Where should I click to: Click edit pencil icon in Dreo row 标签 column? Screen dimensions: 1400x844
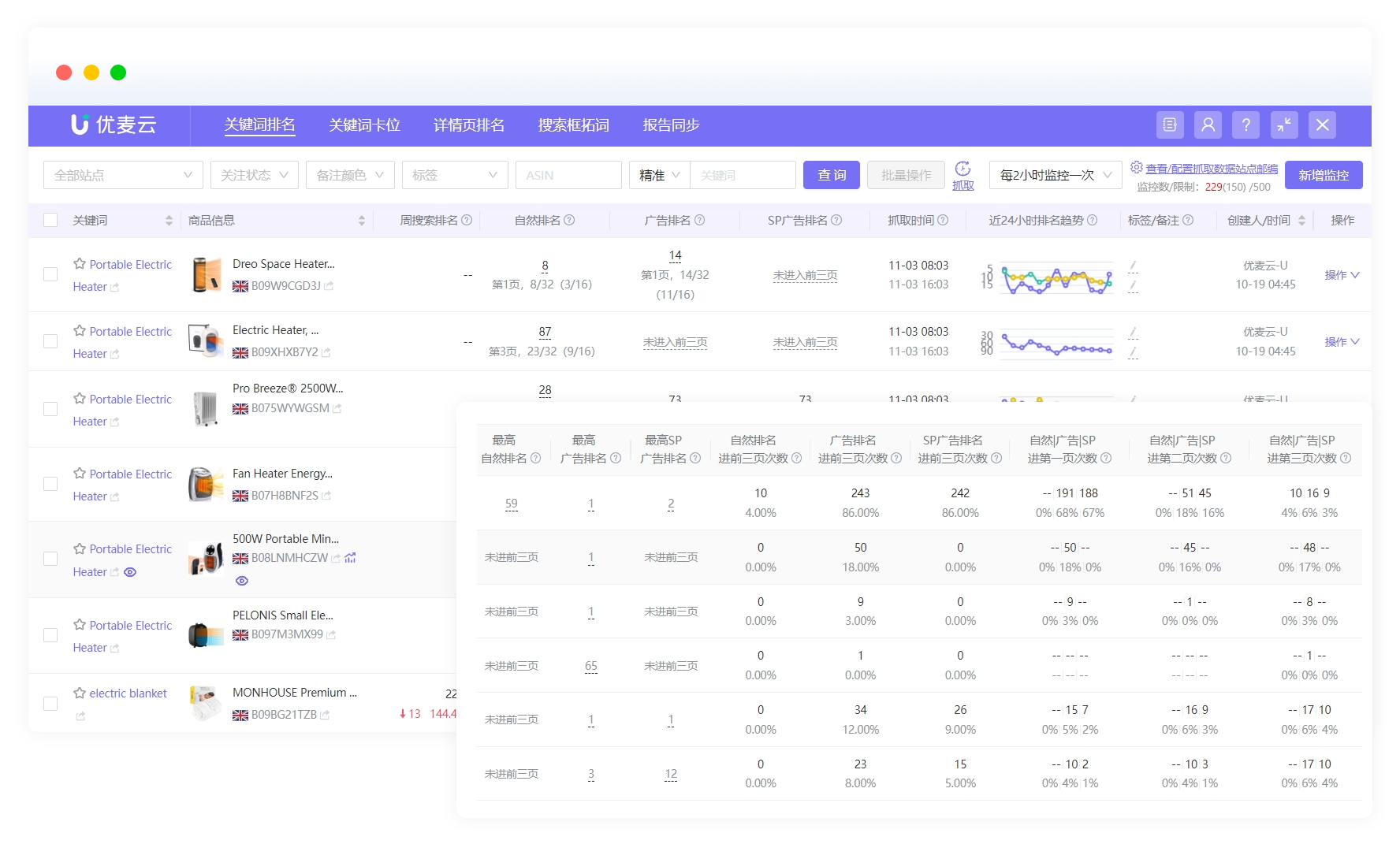(1133, 266)
